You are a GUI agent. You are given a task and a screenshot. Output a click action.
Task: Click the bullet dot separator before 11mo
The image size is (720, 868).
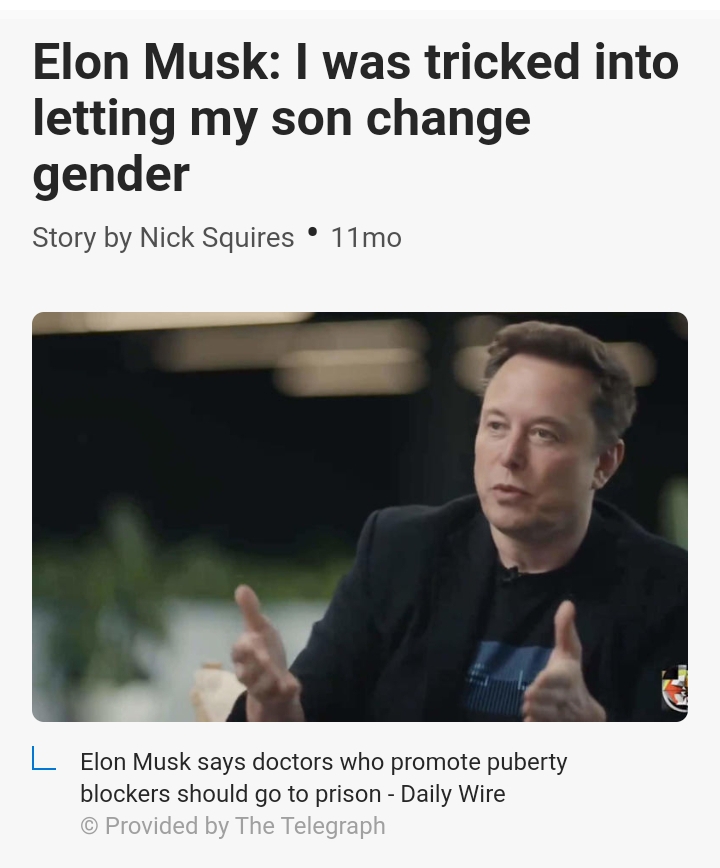tap(313, 231)
